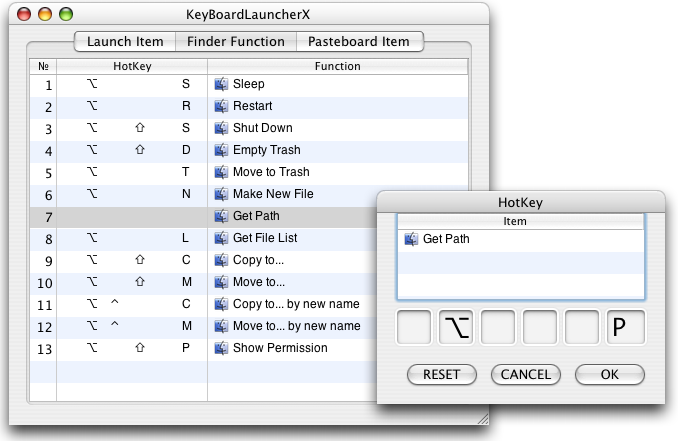
Task: Click the P key box in the HotKey panel
Action: click(x=625, y=327)
